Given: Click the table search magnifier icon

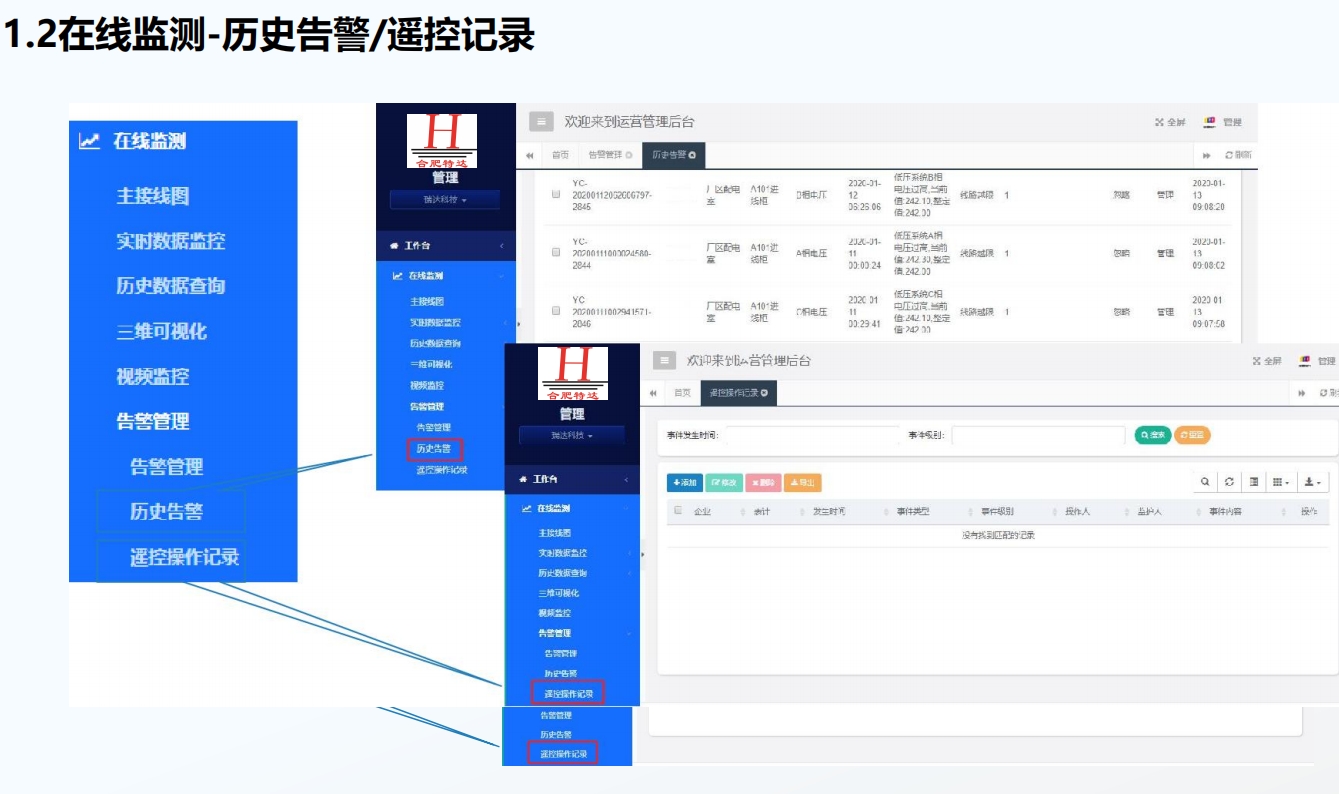Looking at the screenshot, I should point(1206,482).
